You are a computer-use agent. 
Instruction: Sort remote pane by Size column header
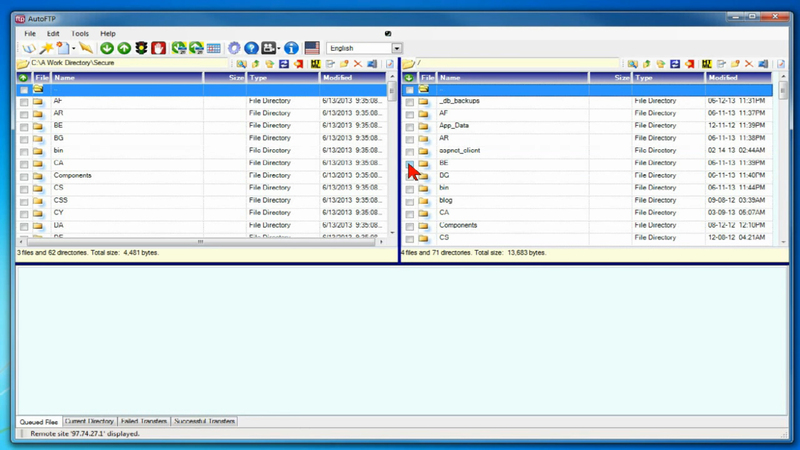click(x=610, y=78)
